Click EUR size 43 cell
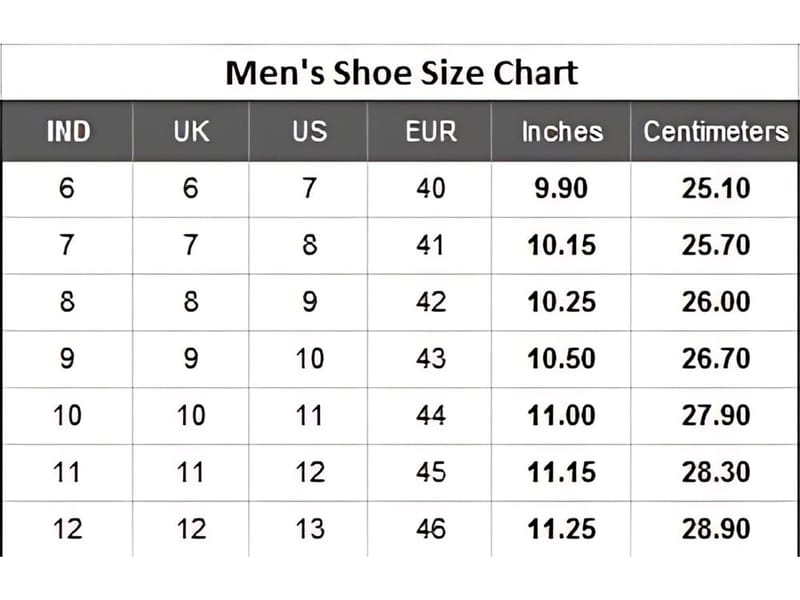The image size is (800, 600). pos(431,358)
